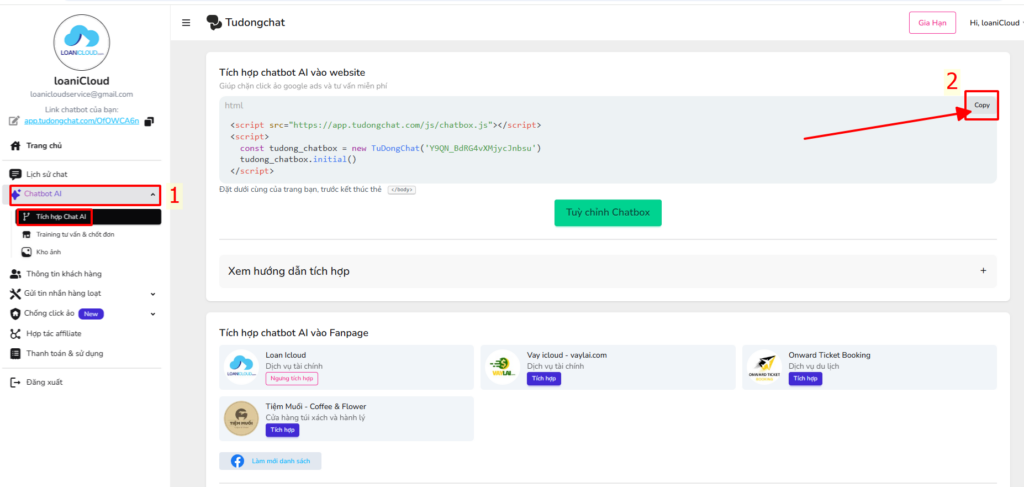
Task: Click Ngưng tích hợp for Loan Icloud
Action: 292,379
